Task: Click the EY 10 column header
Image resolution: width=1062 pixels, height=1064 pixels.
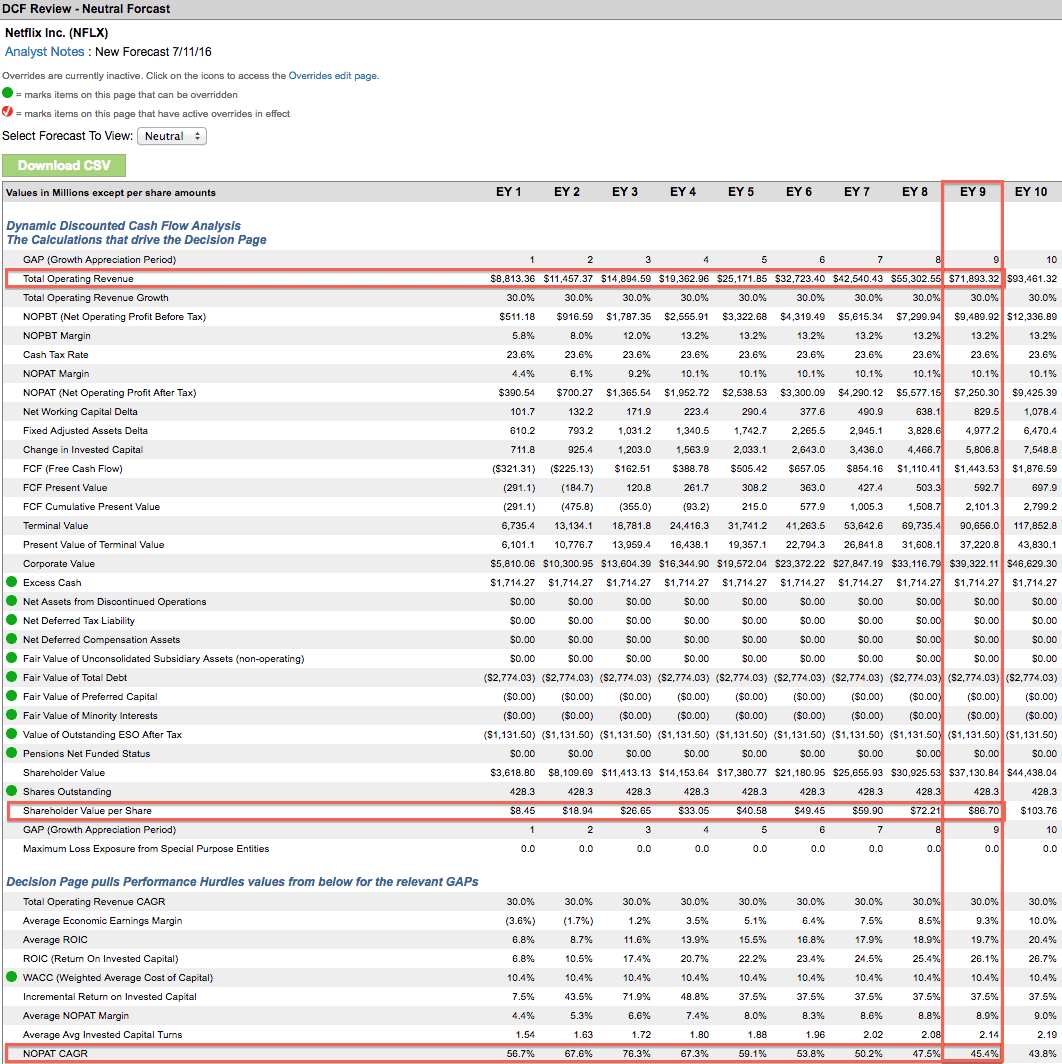Action: [1031, 192]
